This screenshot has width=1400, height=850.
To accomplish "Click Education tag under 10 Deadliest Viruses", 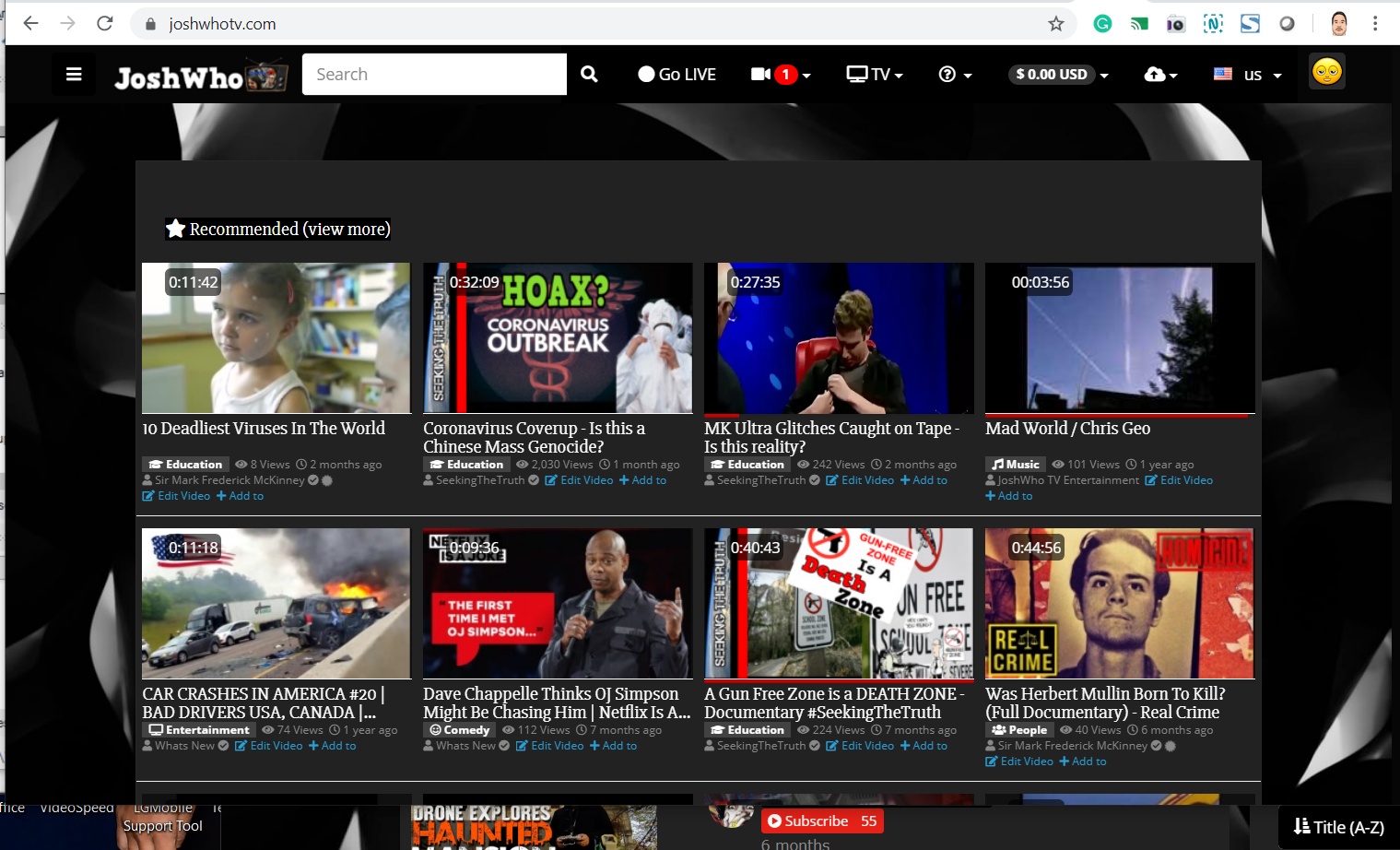I will click(x=185, y=465).
